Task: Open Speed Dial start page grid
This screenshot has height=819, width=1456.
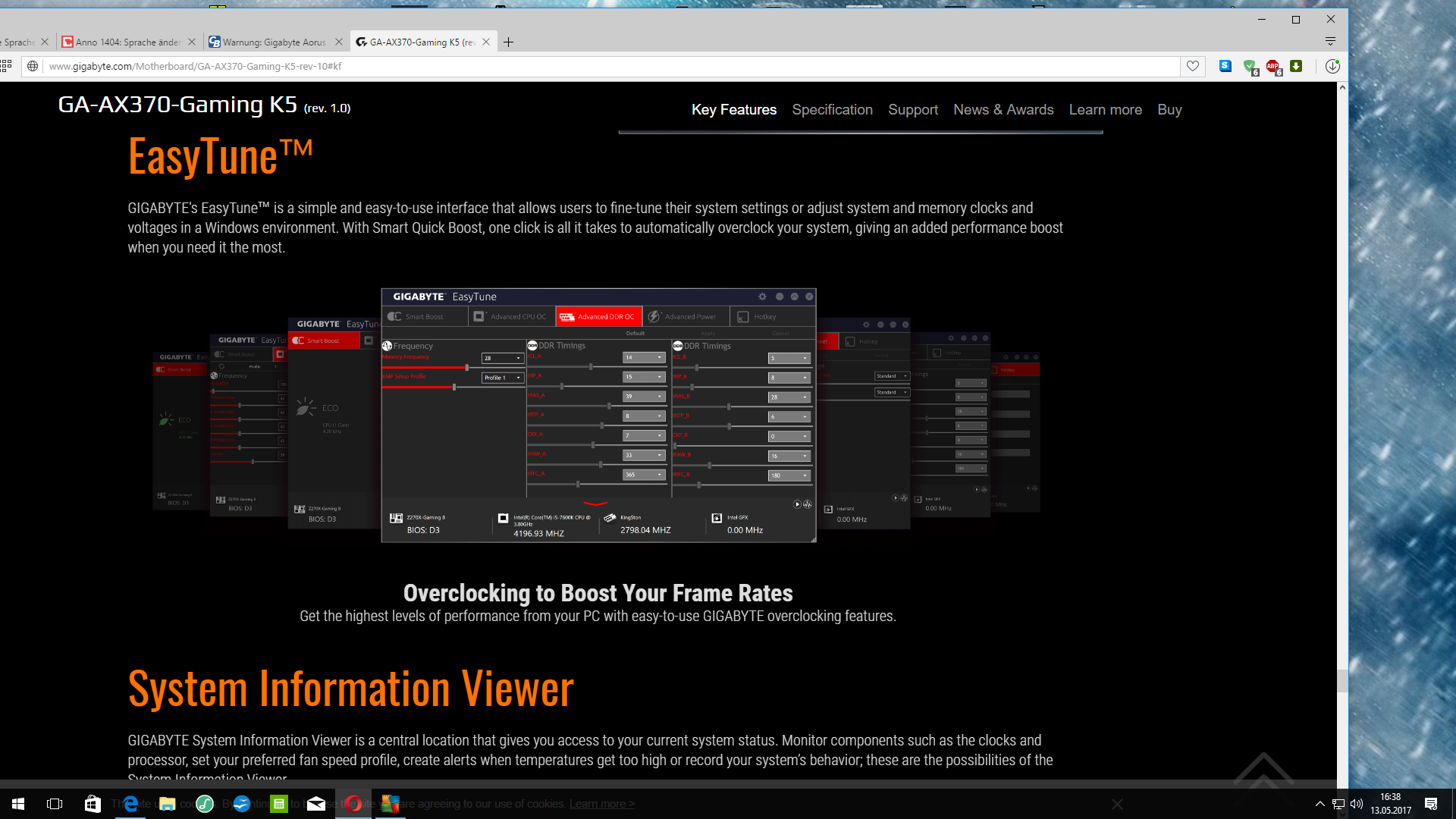Action: (x=7, y=66)
